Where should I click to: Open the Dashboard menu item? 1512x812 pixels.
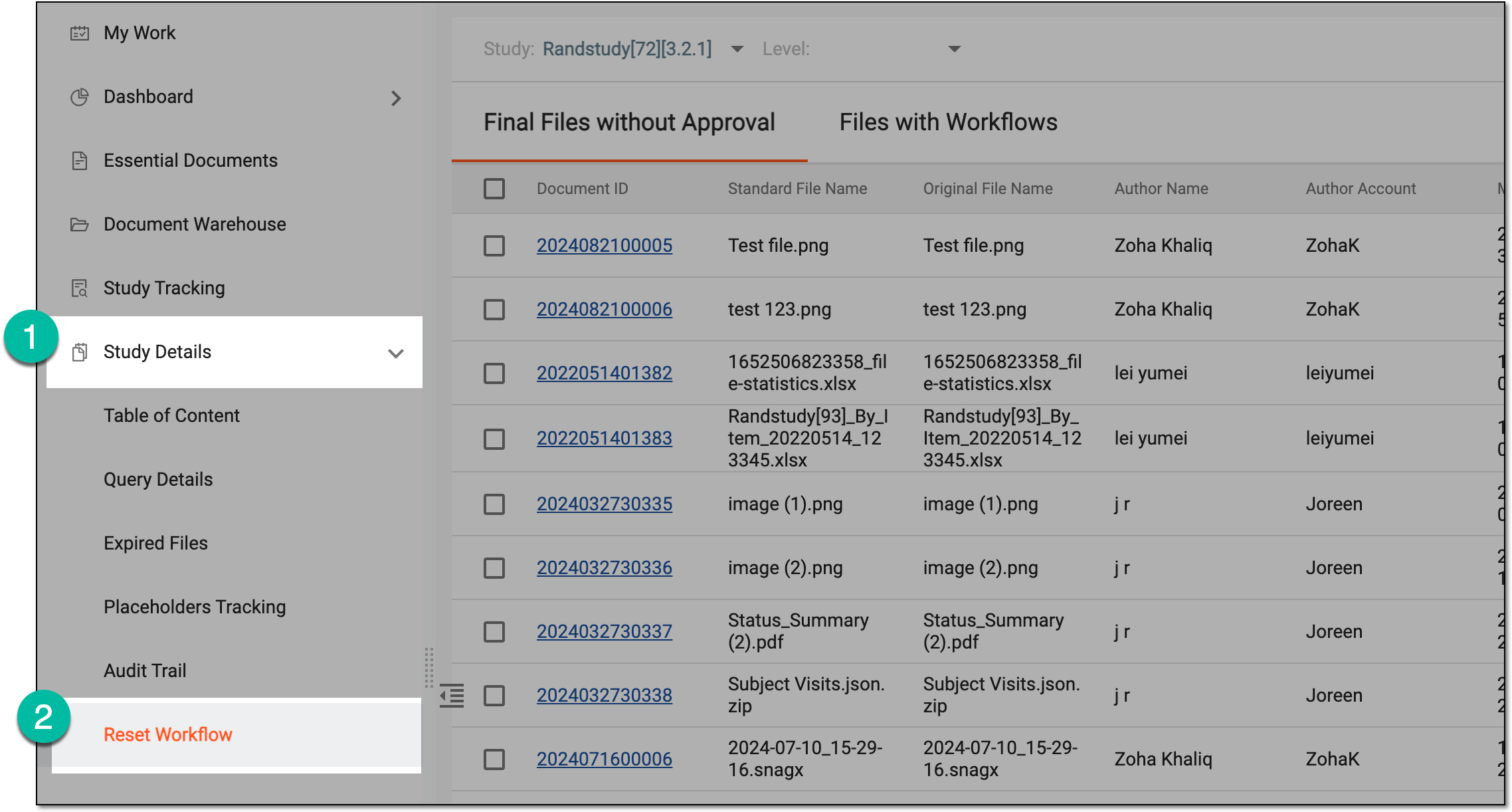pyautogui.click(x=148, y=97)
